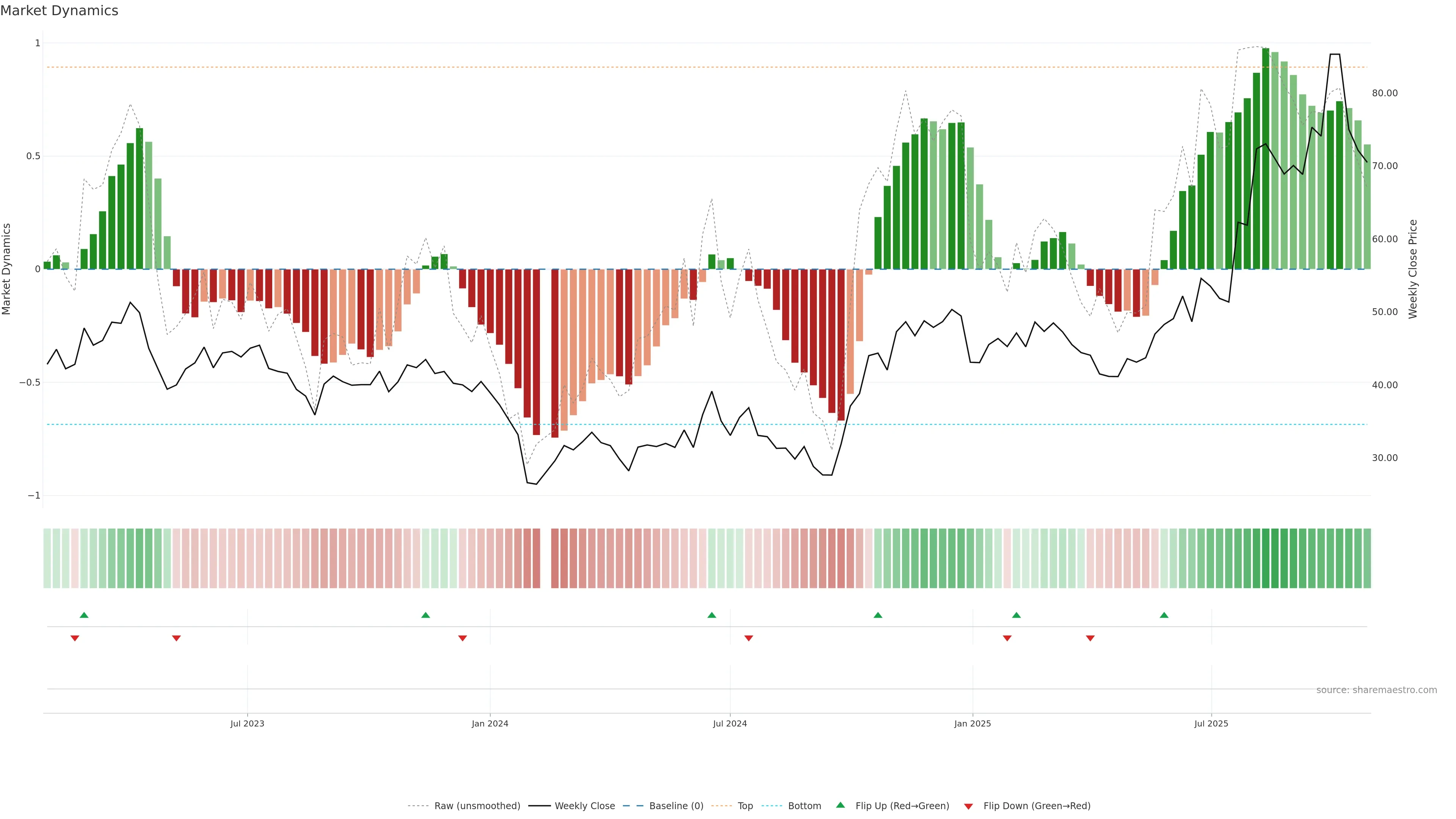Click the Flip Up green triangle legend icon
The width and height of the screenshot is (1456, 819).
tap(841, 805)
